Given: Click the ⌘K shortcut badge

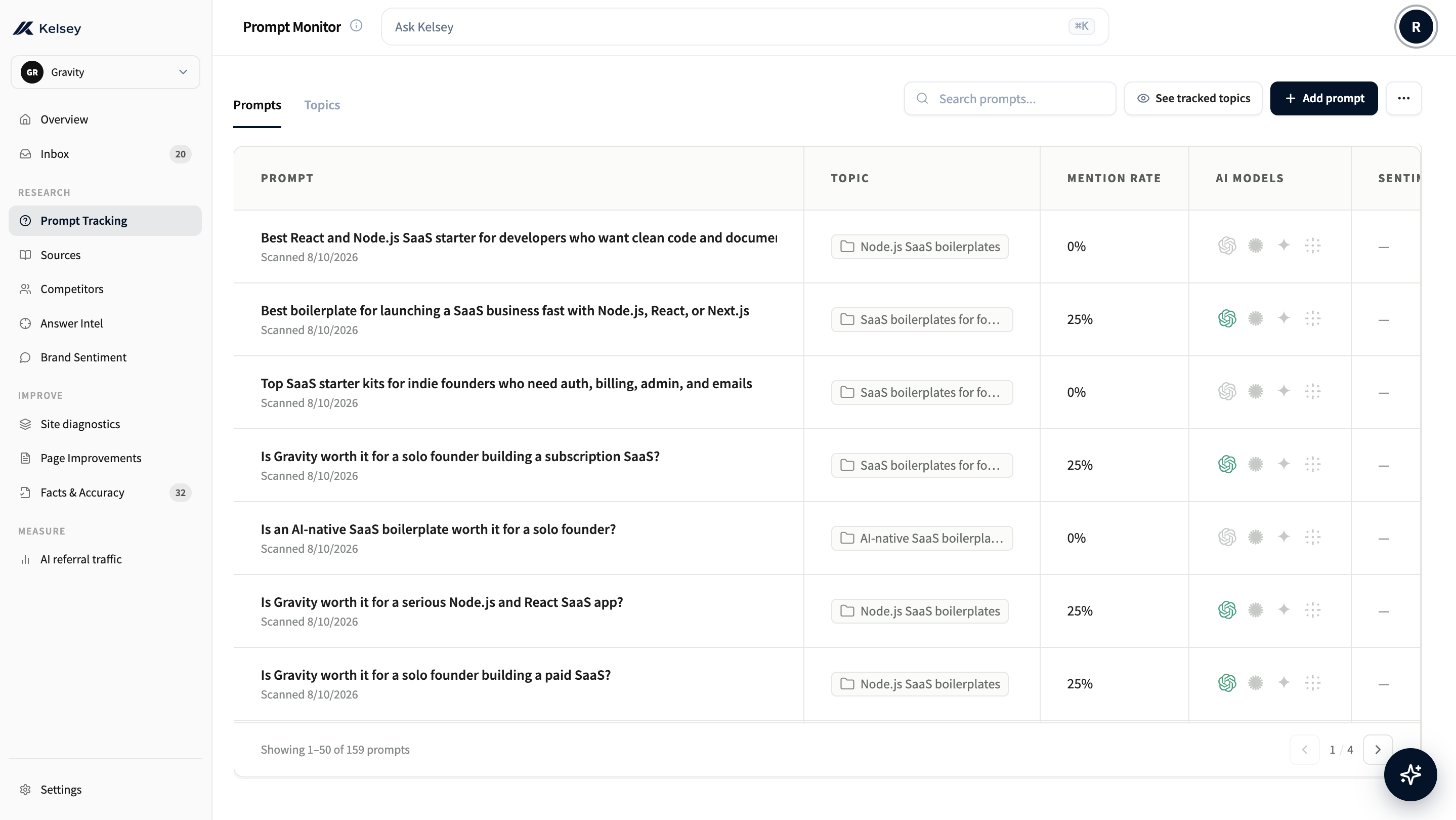Looking at the screenshot, I should pyautogui.click(x=1081, y=26).
